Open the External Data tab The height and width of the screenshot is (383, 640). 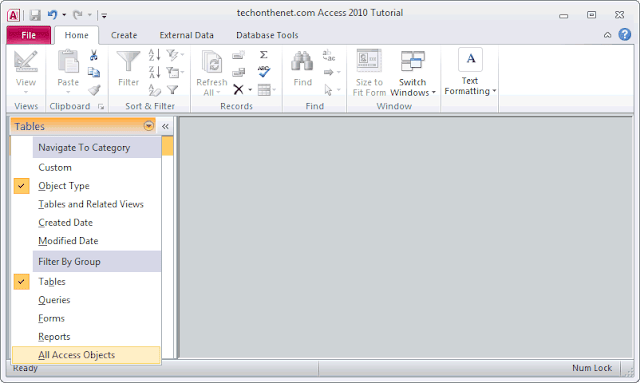(187, 35)
